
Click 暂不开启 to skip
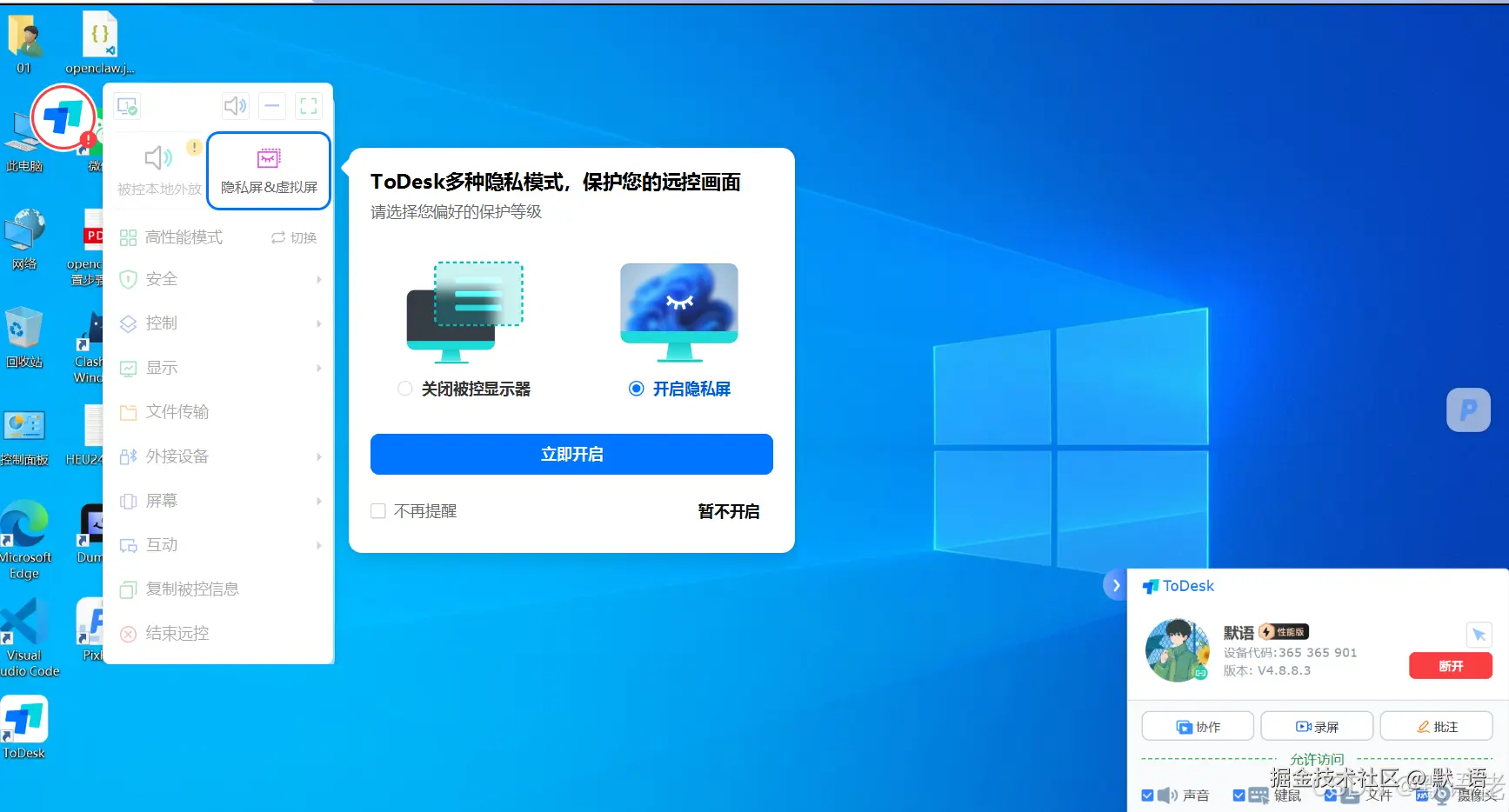[729, 511]
